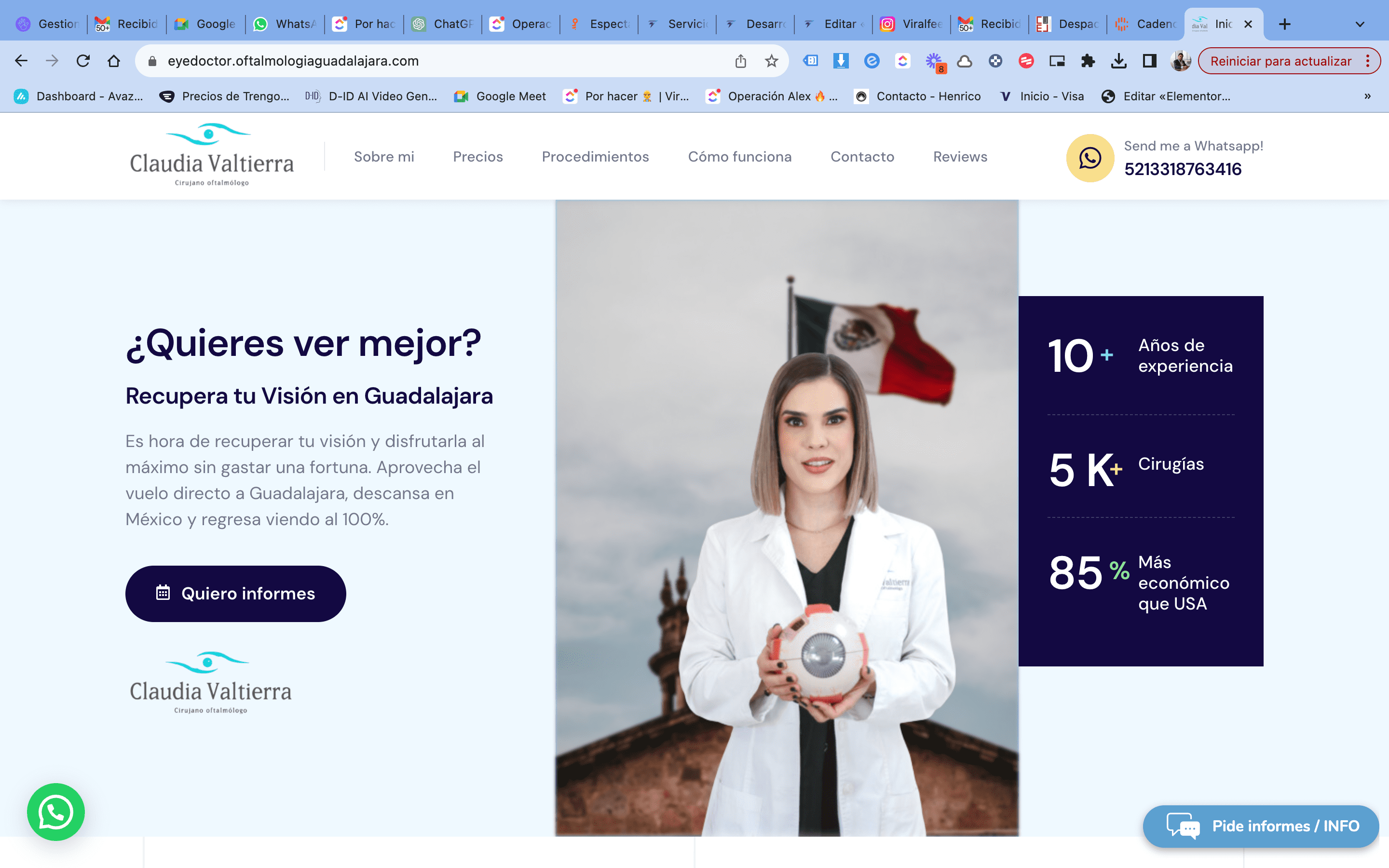The image size is (1389, 868).
Task: Open the three-dot menu beside Reiniciar para actualizar
Action: coord(1368,60)
